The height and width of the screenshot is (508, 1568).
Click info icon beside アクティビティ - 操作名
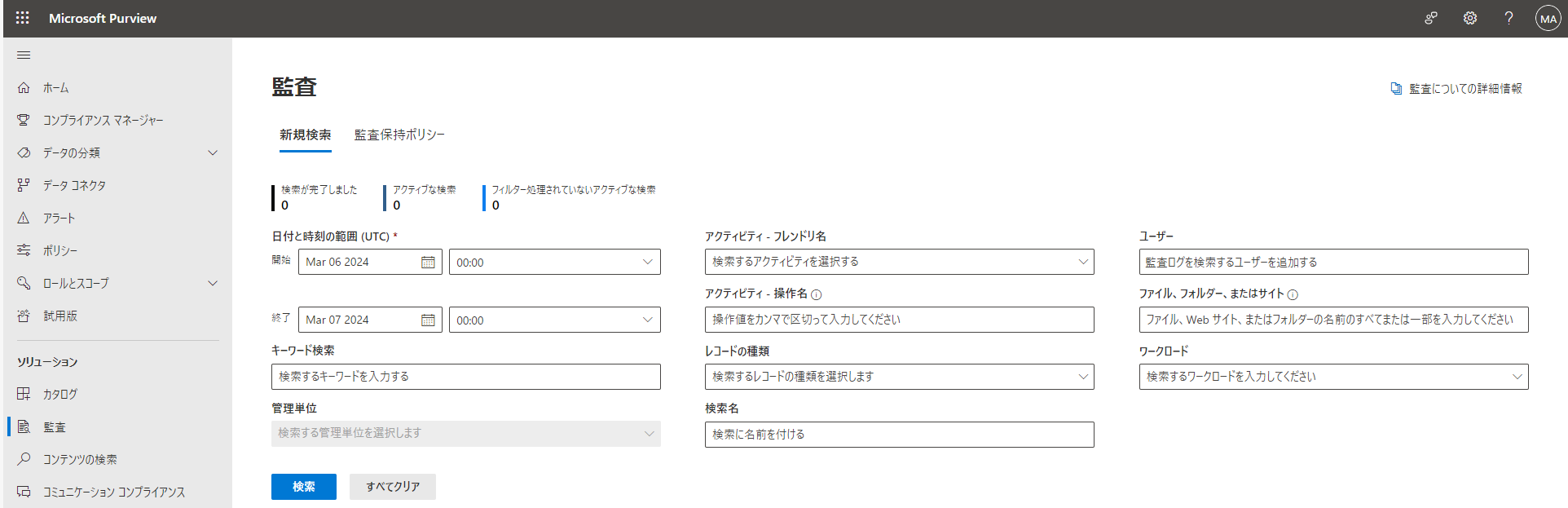(x=817, y=294)
